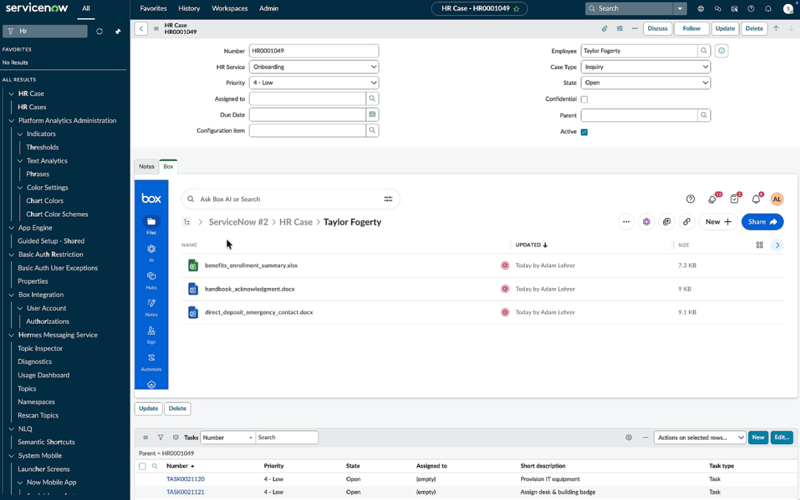The width and height of the screenshot is (800, 500).
Task: Click lookup icon next to Employee field
Action: (704, 51)
